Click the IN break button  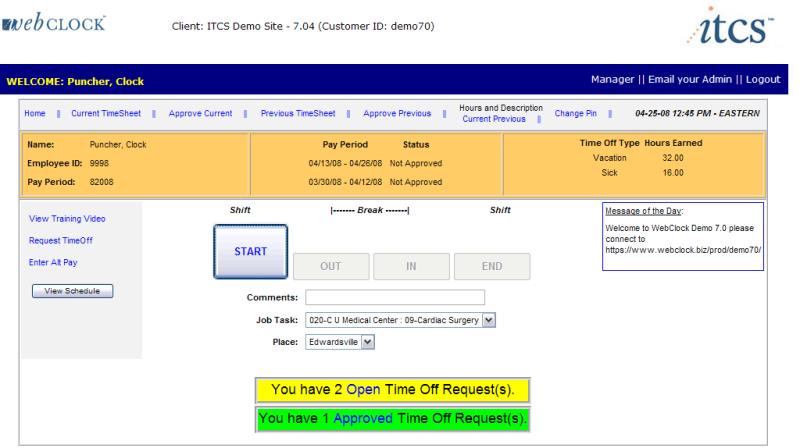[411, 266]
